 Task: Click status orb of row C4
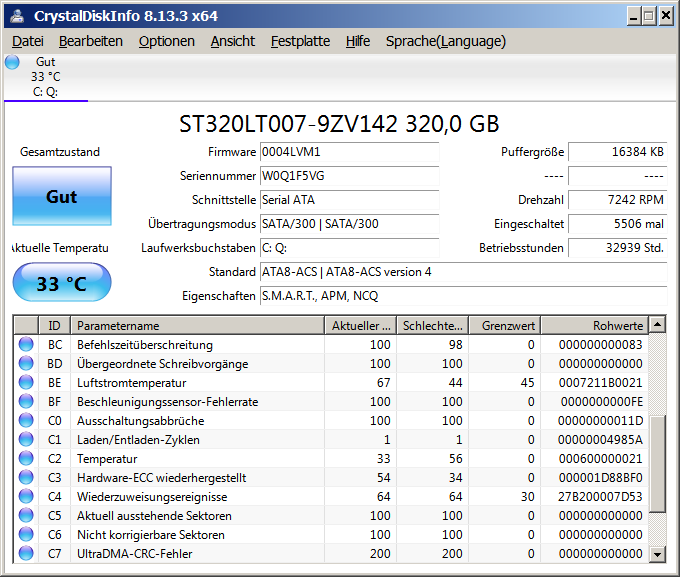click(26, 496)
